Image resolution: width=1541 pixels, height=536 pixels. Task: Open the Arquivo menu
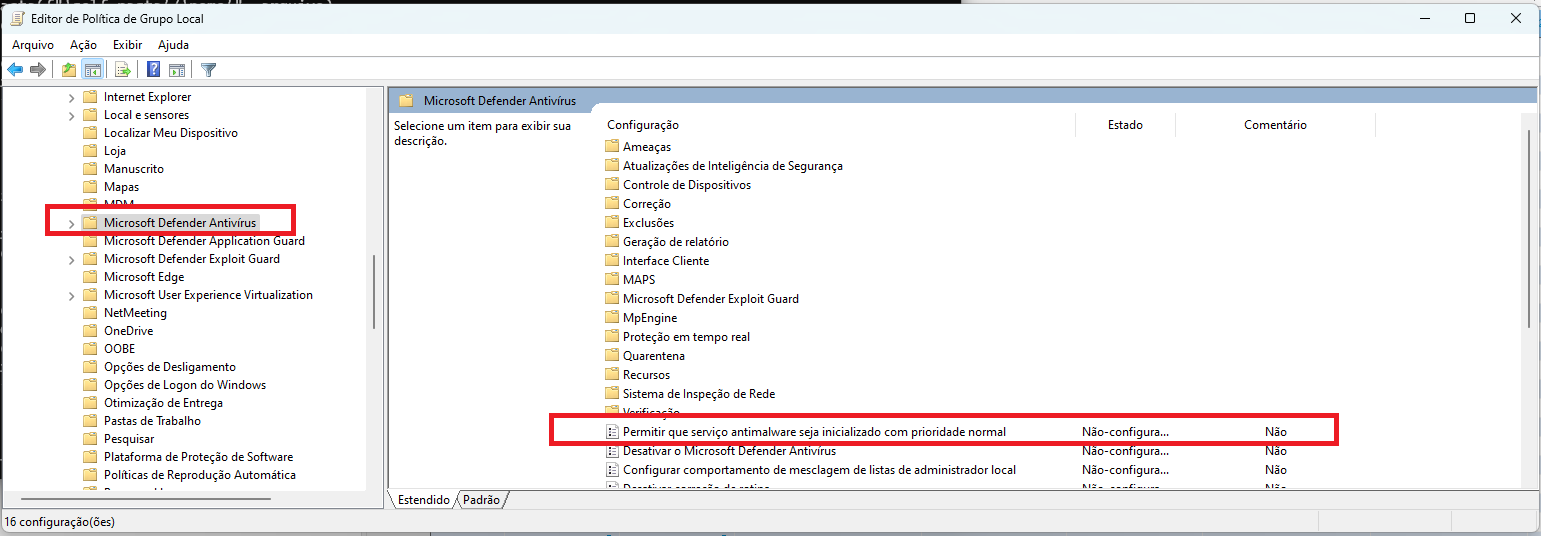coord(33,45)
